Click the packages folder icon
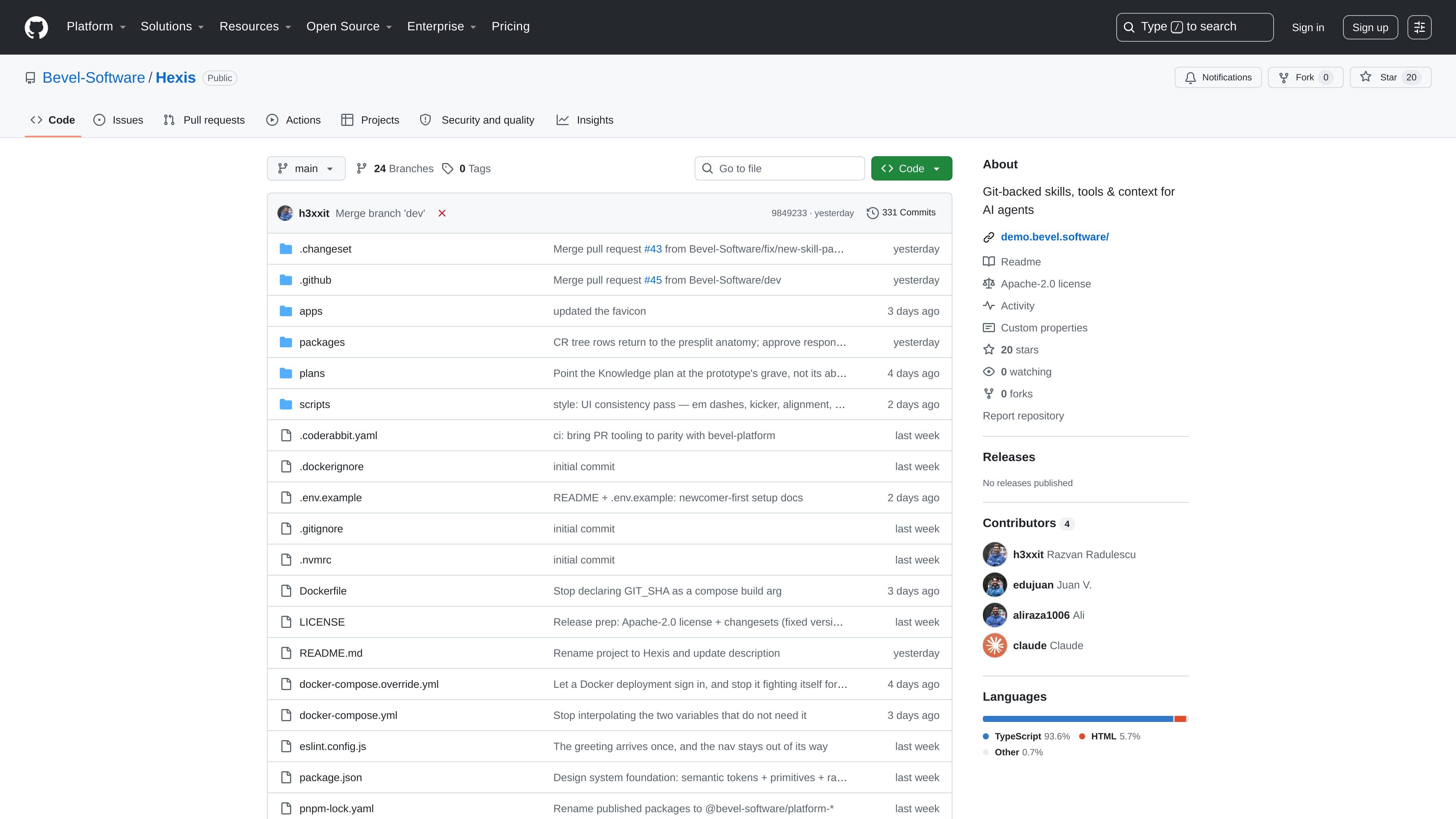1456x819 pixels. (x=286, y=342)
